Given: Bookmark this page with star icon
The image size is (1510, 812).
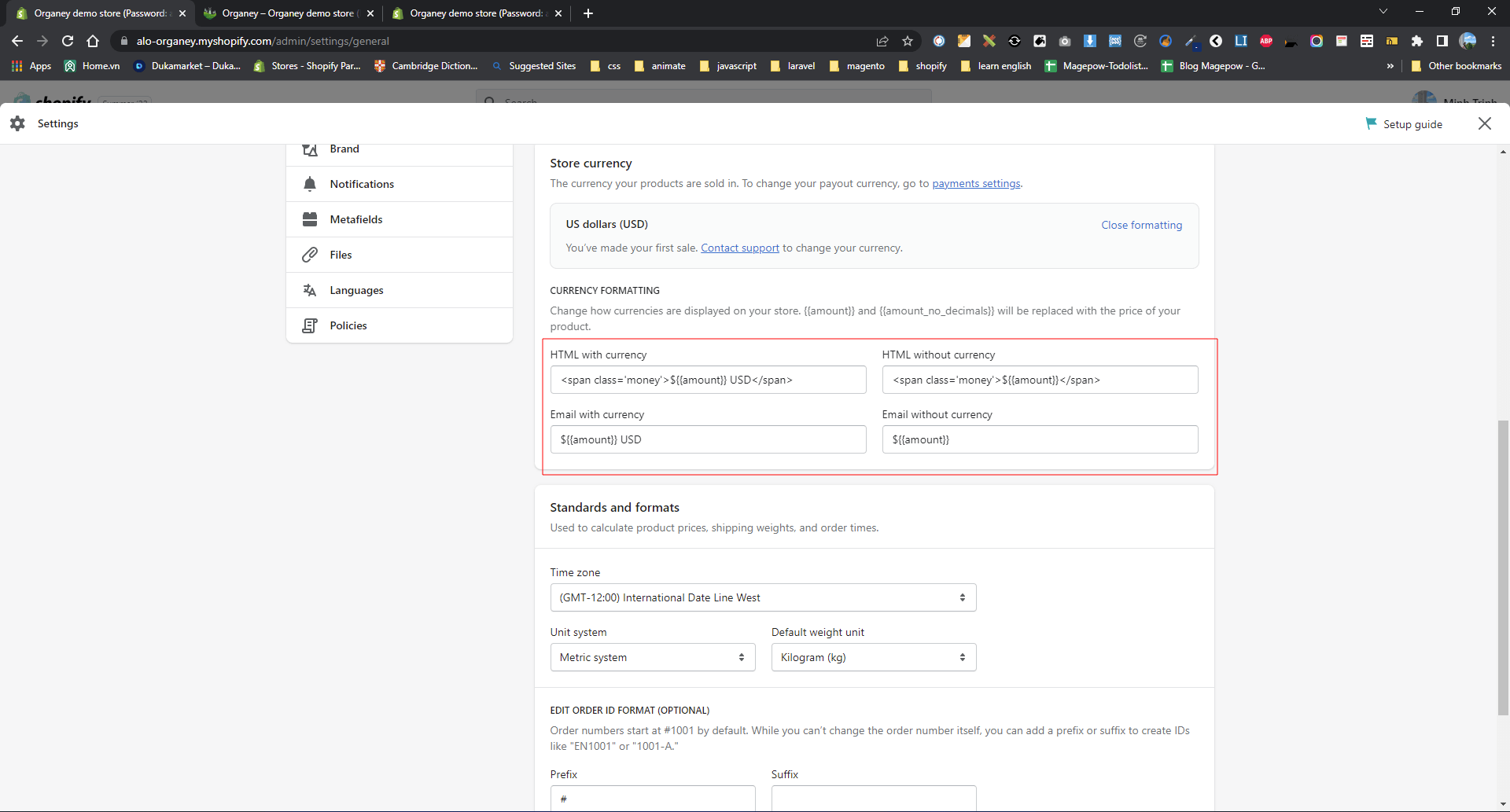Looking at the screenshot, I should (908, 41).
